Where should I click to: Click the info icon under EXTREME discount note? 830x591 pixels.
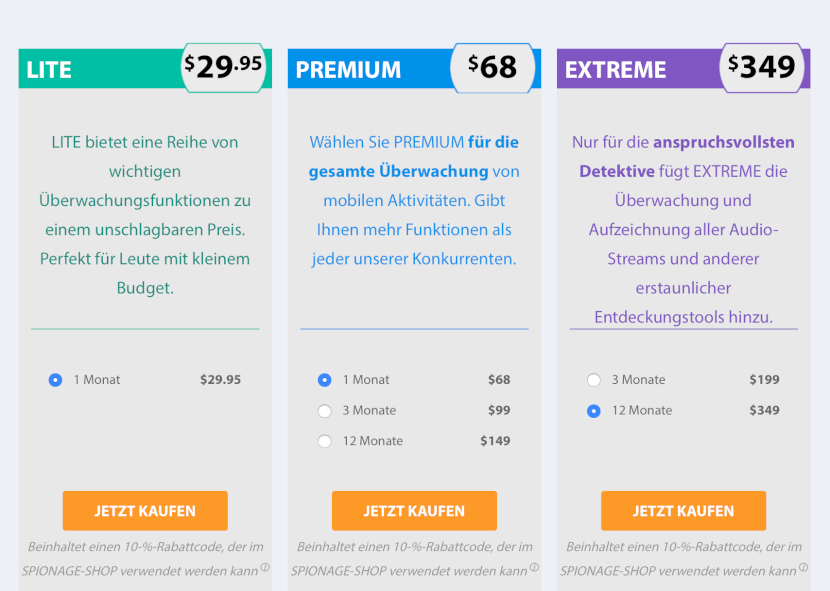click(804, 567)
